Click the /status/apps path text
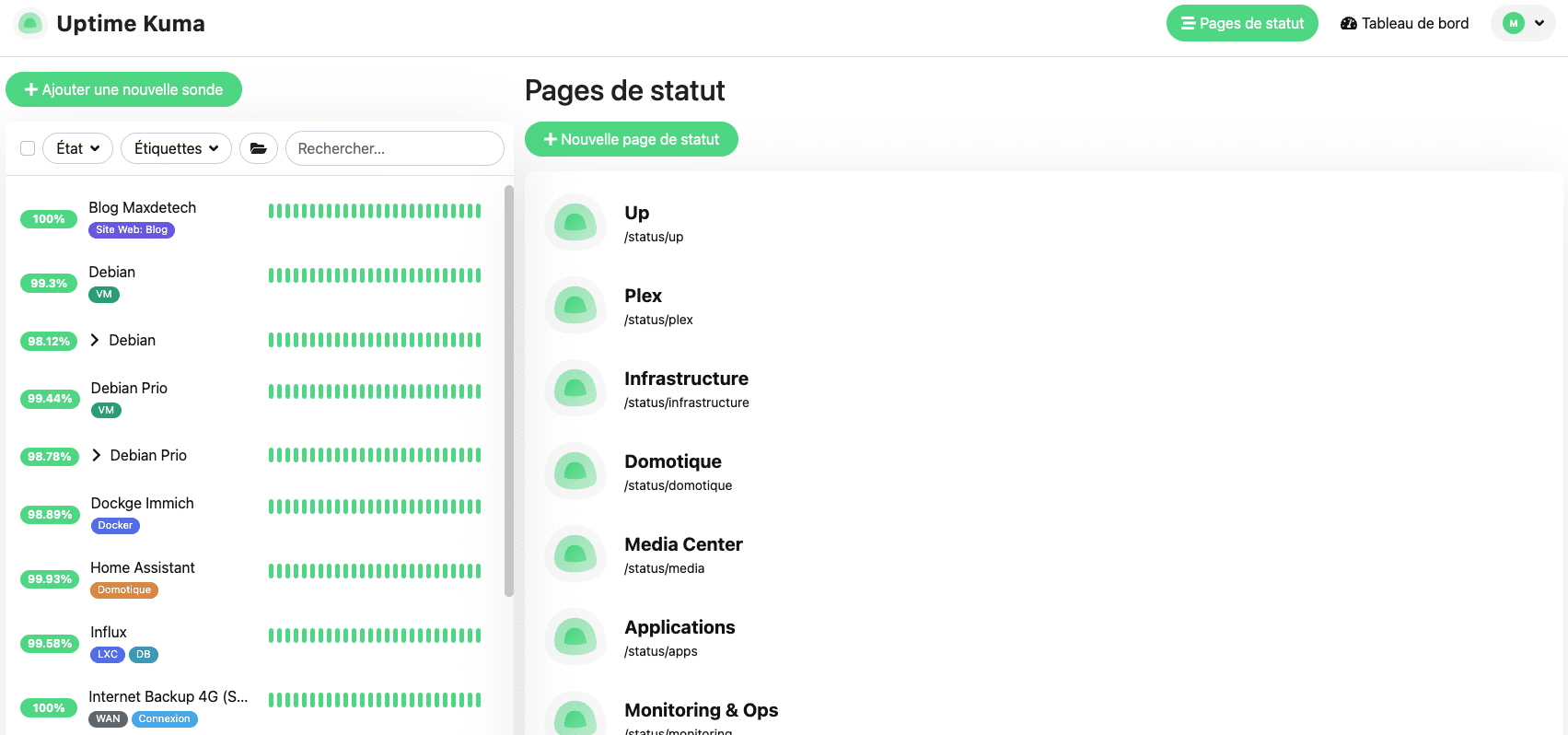The width and height of the screenshot is (1568, 735). click(x=660, y=651)
